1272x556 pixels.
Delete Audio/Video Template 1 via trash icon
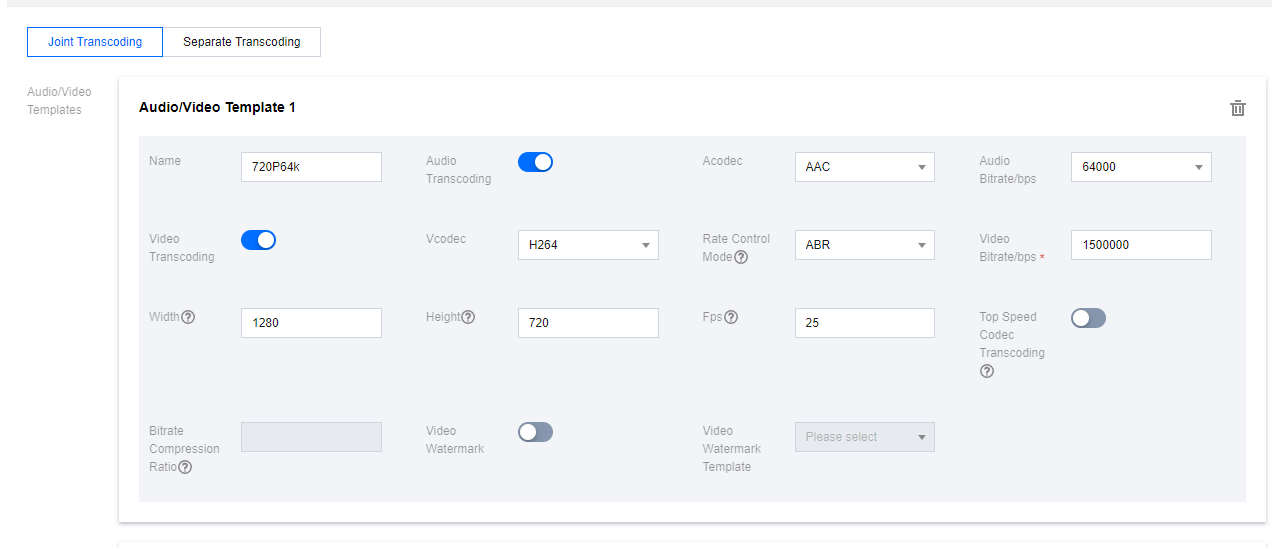click(1237, 108)
